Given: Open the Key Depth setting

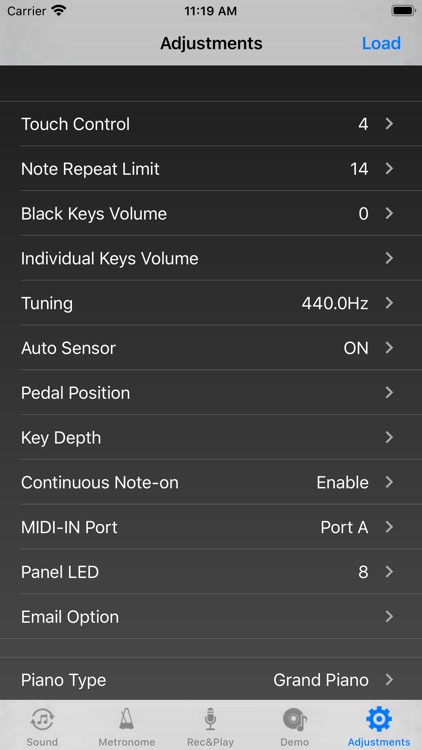Looking at the screenshot, I should 211,437.
